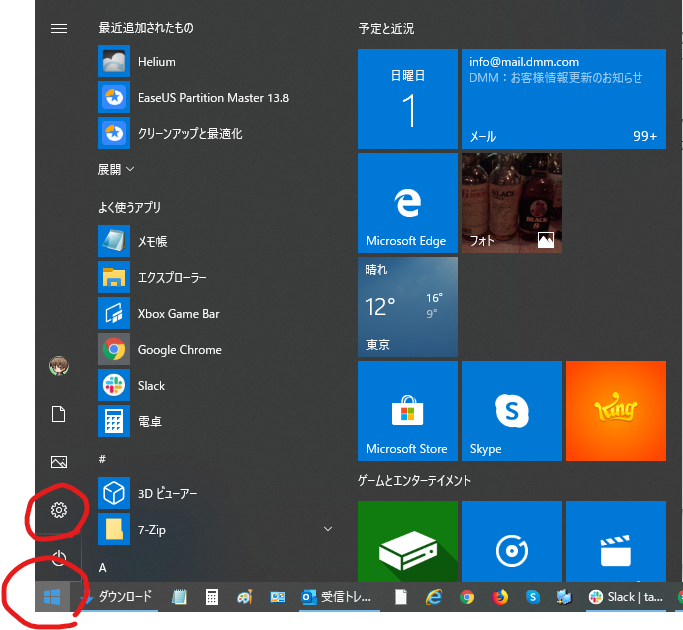Click the 予定と近況 group title
Viewport: 683px width, 630px height.
click(x=386, y=29)
